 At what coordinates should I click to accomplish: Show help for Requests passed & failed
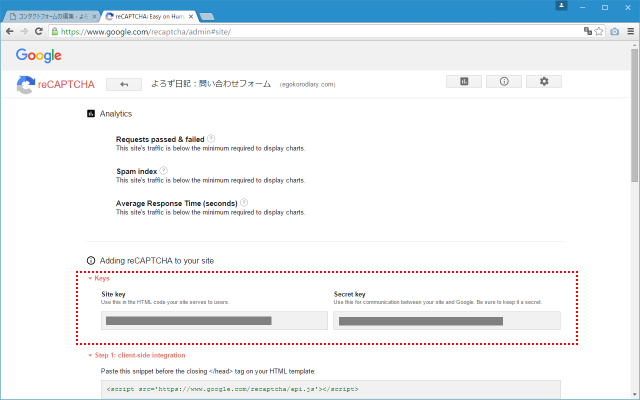(x=211, y=139)
